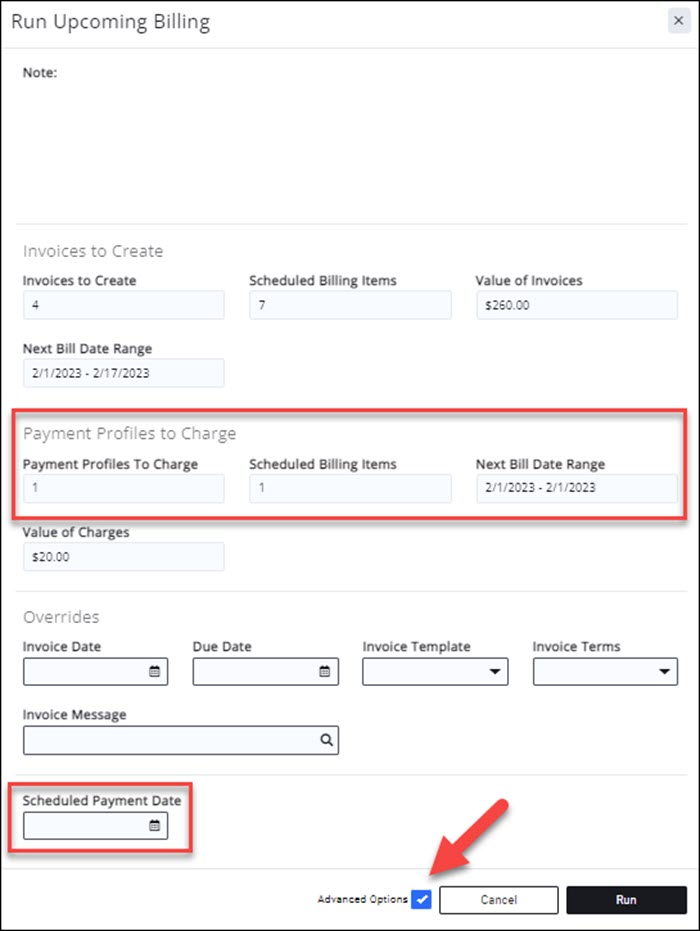This screenshot has height=931, width=700.
Task: Open the Scheduled Payment Date calendar icon
Action: (154, 826)
